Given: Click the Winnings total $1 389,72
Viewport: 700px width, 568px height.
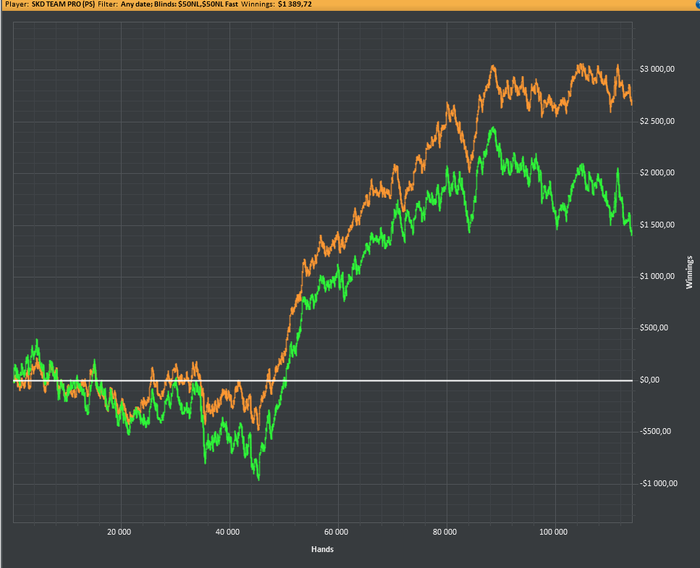Looking at the screenshot, I should [295, 4].
